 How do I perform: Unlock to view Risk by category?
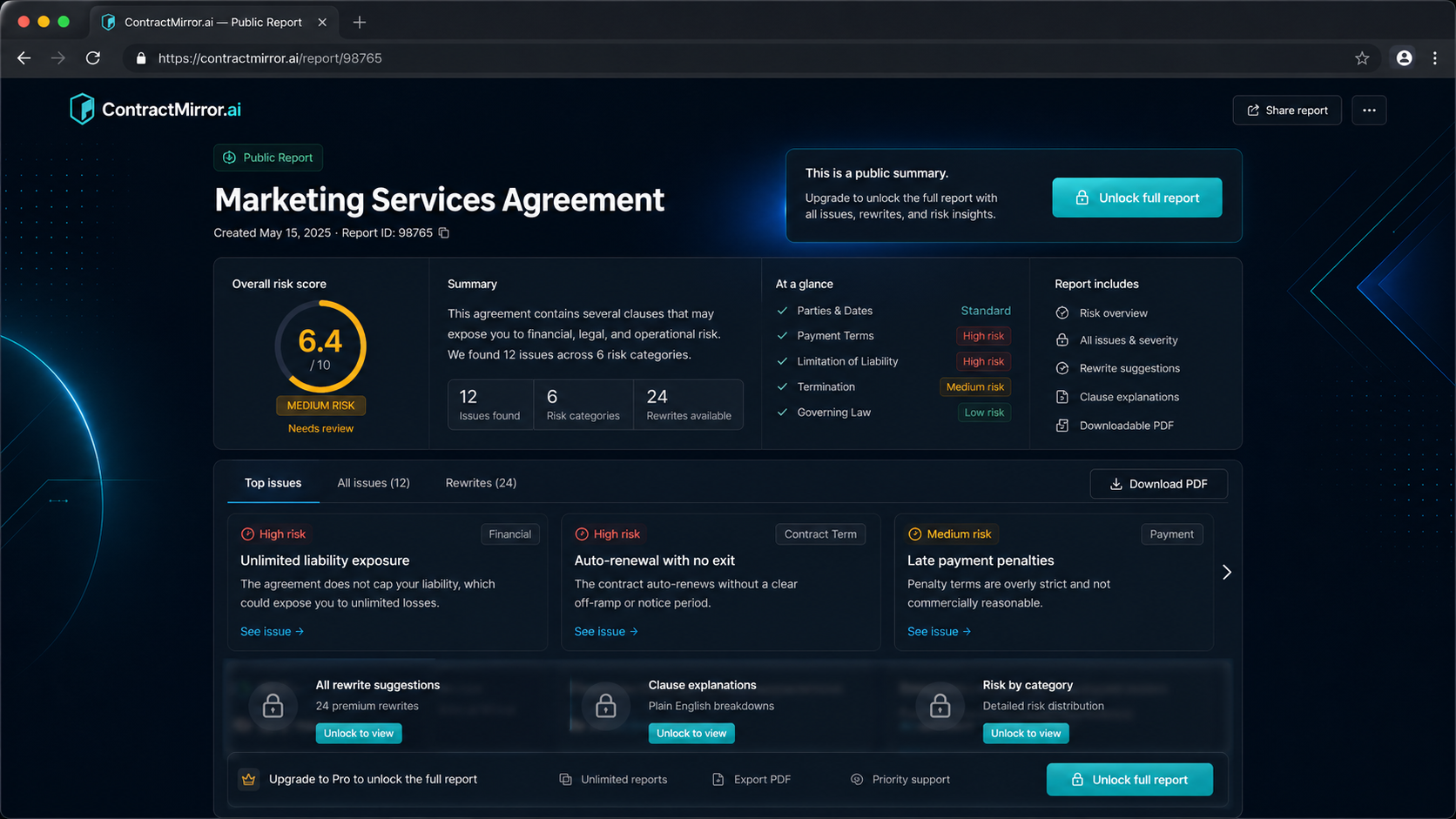pyautogui.click(x=1026, y=734)
